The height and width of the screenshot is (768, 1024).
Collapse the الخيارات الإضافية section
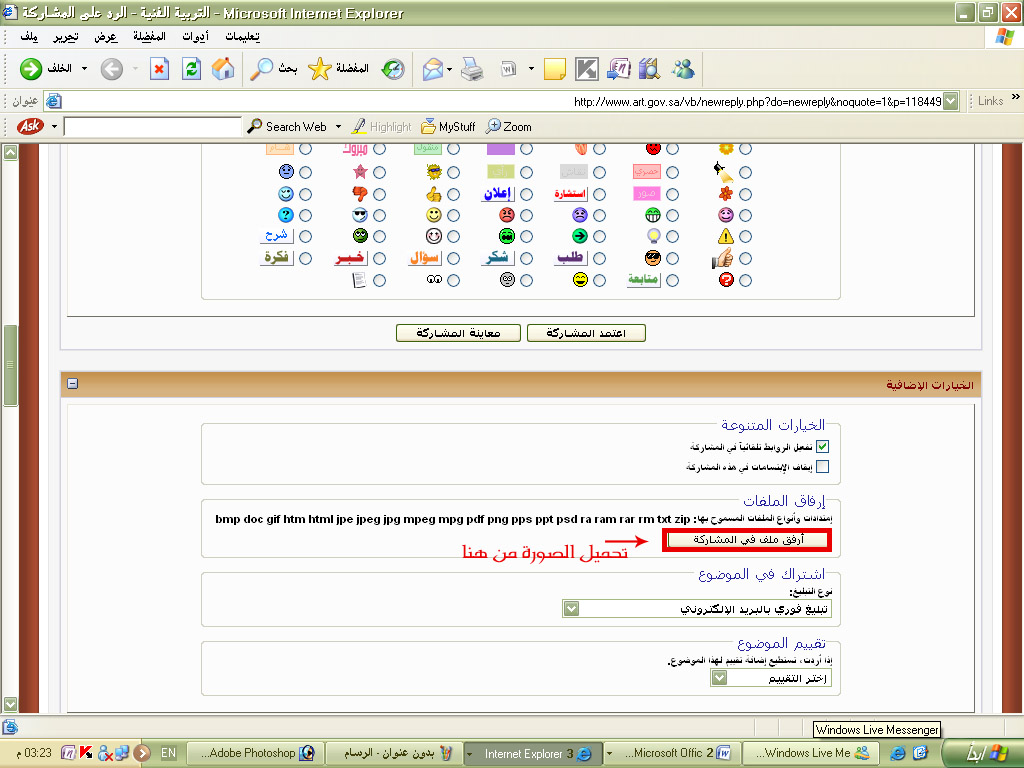pos(73,384)
